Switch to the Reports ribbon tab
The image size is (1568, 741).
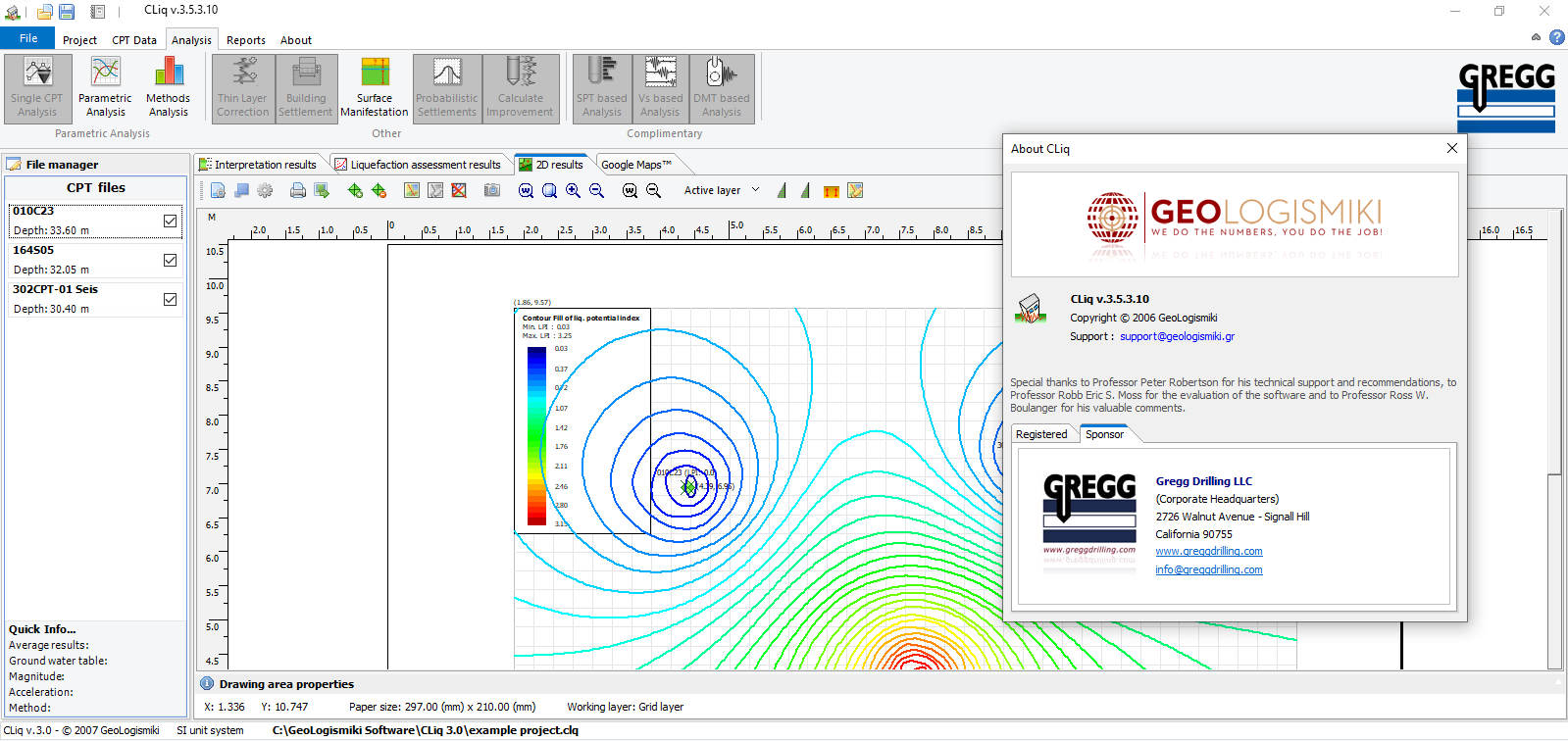(245, 40)
